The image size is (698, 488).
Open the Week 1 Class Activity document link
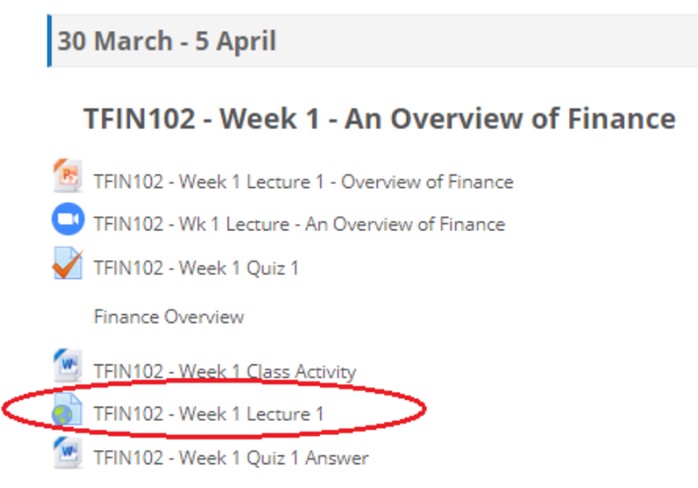(224, 372)
